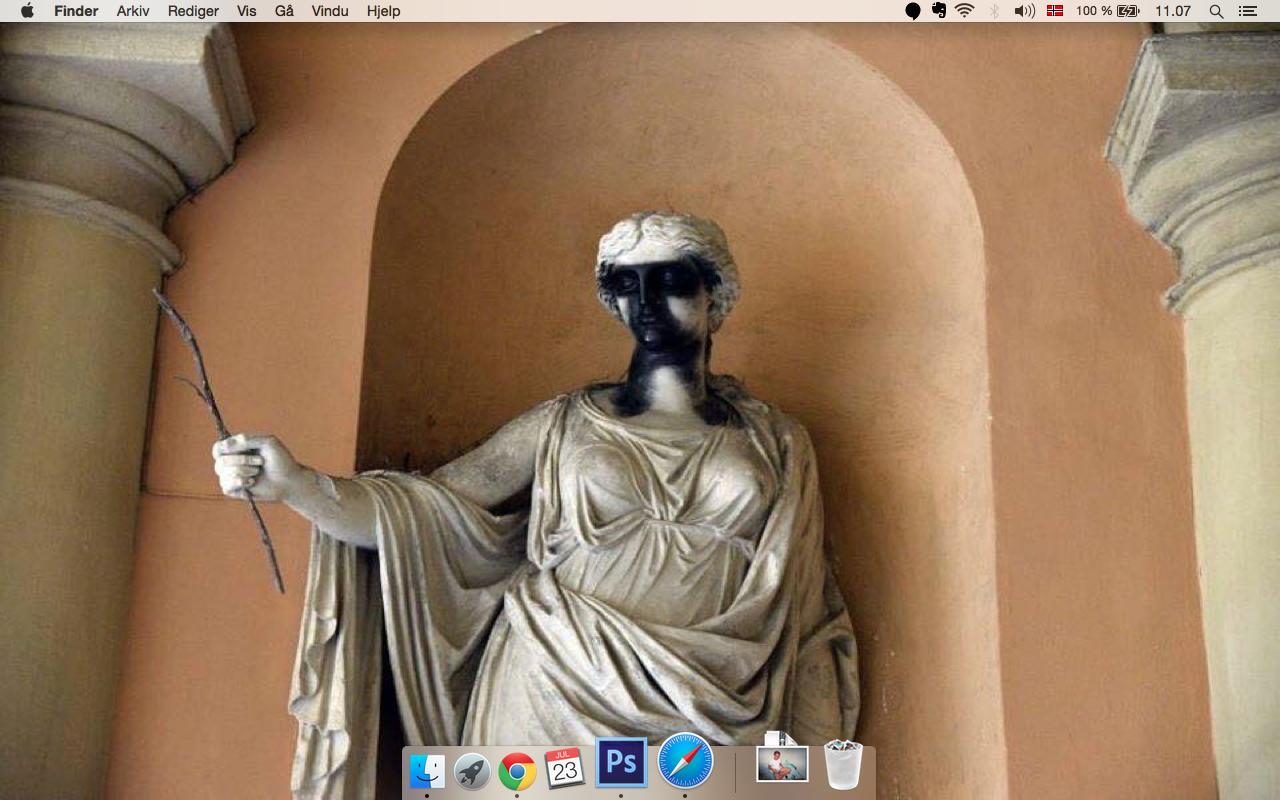Open the Rediger menu
1280x800 pixels.
coord(193,11)
